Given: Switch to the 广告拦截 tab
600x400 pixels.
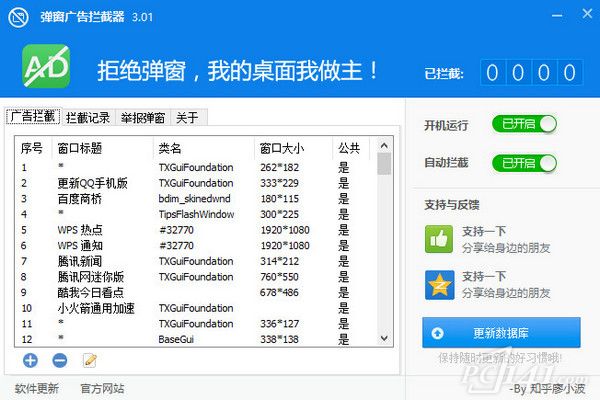Looking at the screenshot, I should (33, 116).
